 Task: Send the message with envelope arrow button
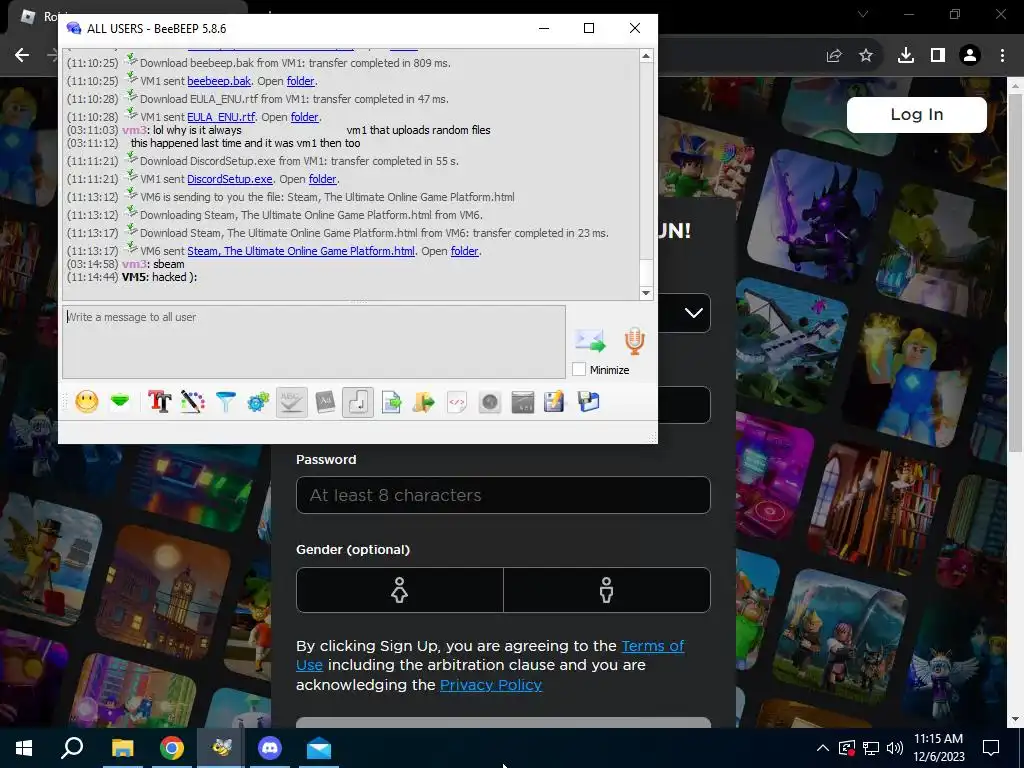click(x=590, y=340)
